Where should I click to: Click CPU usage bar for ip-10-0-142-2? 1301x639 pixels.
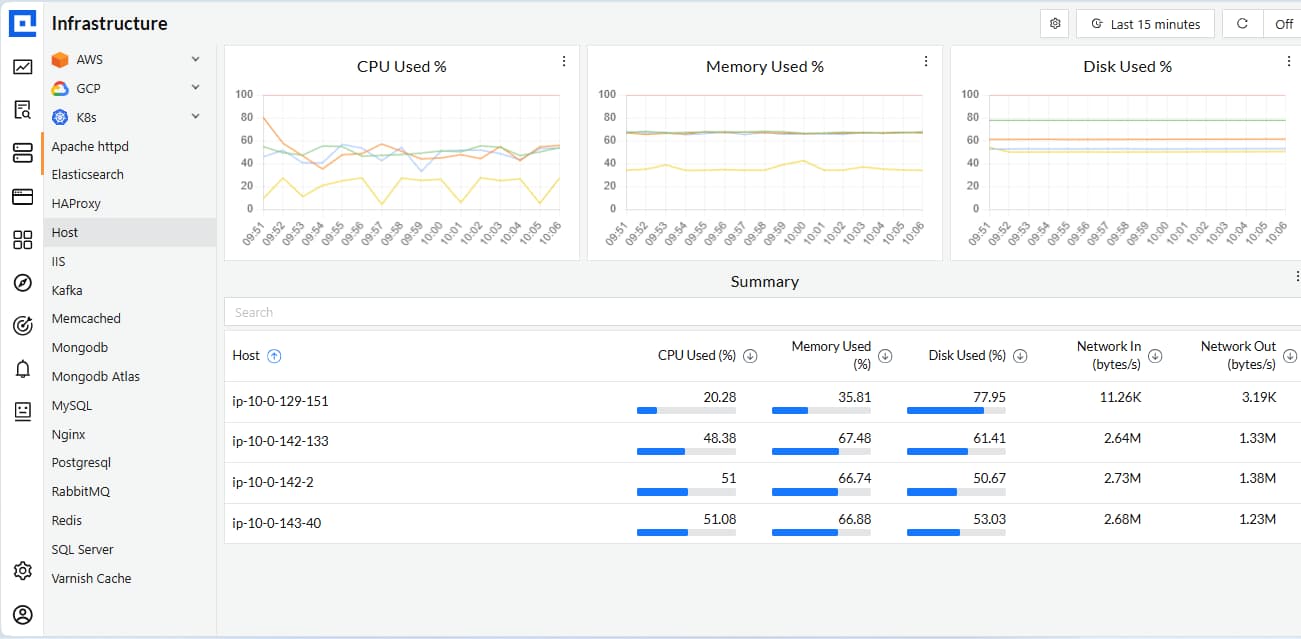point(661,492)
